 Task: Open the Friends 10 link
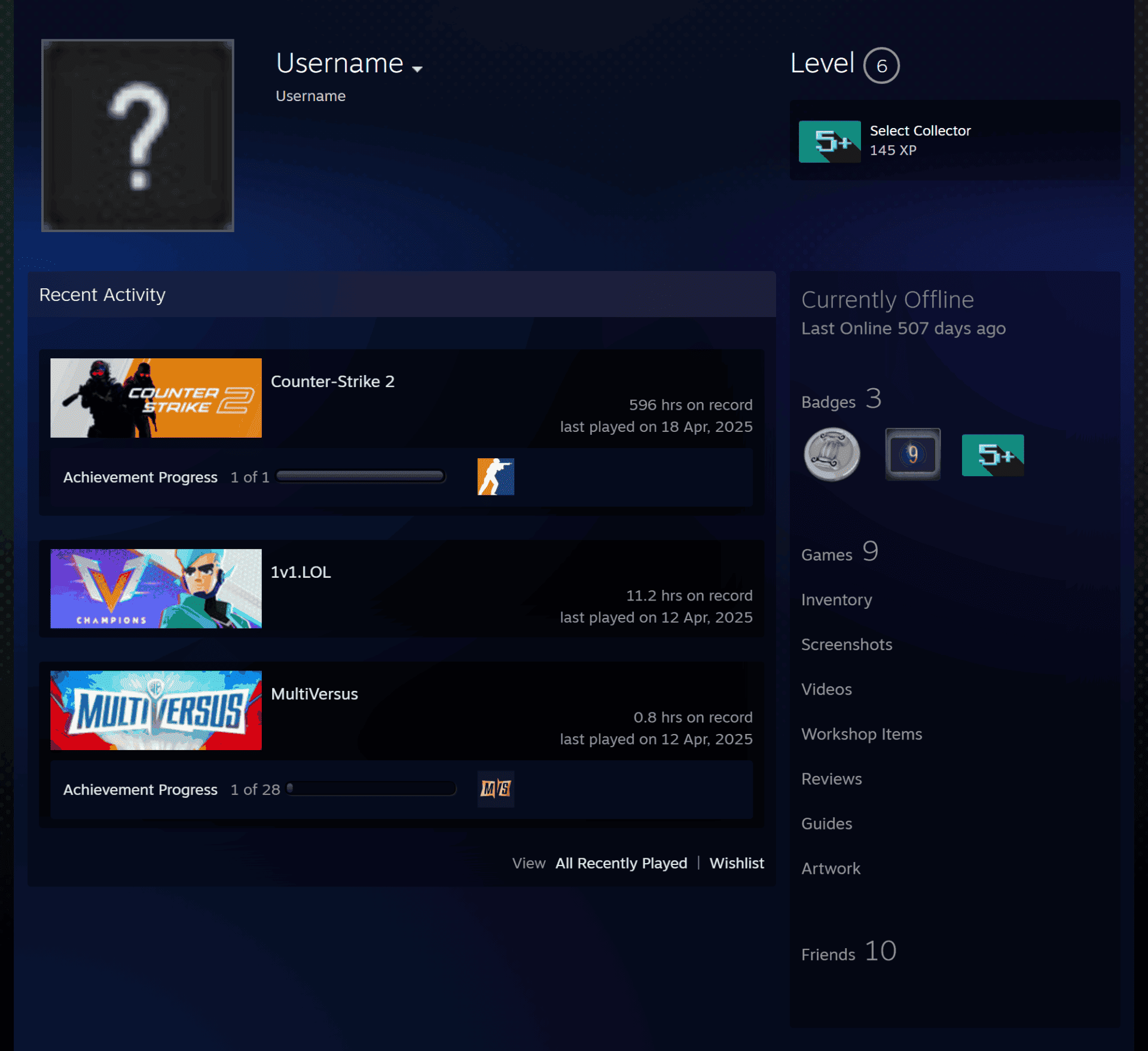click(x=848, y=951)
